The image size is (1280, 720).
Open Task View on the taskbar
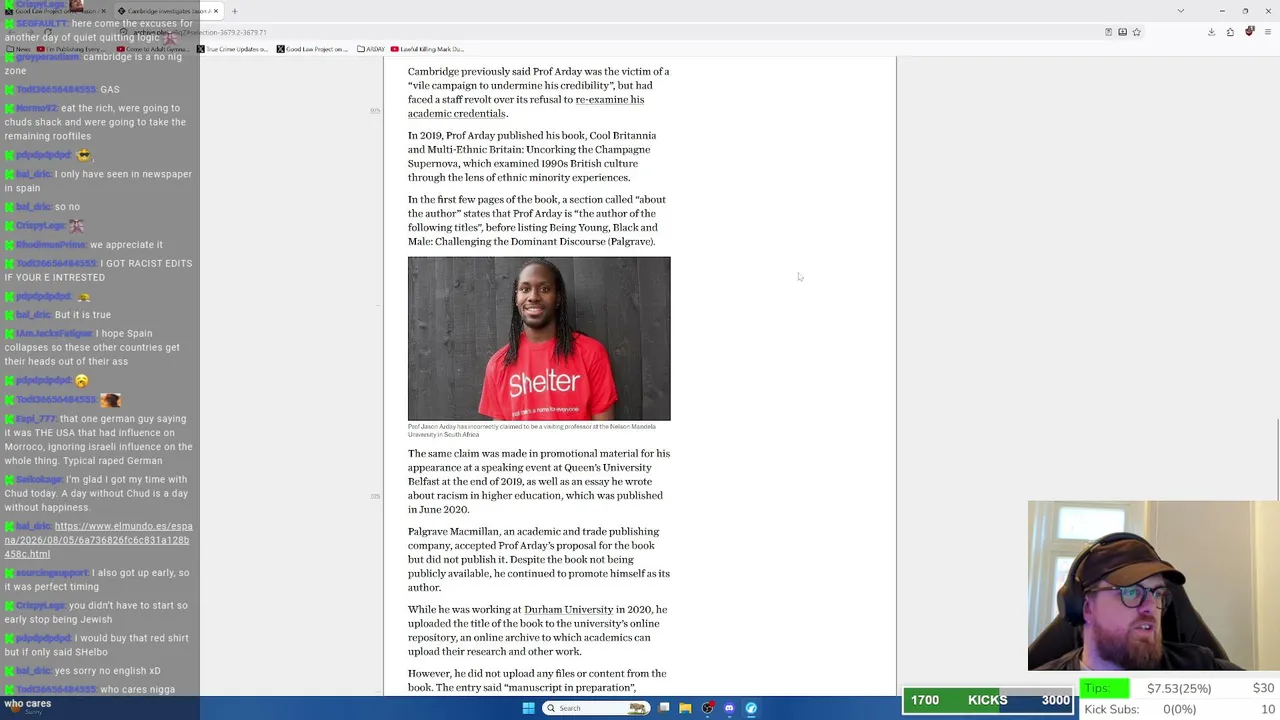pyautogui.click(x=664, y=708)
